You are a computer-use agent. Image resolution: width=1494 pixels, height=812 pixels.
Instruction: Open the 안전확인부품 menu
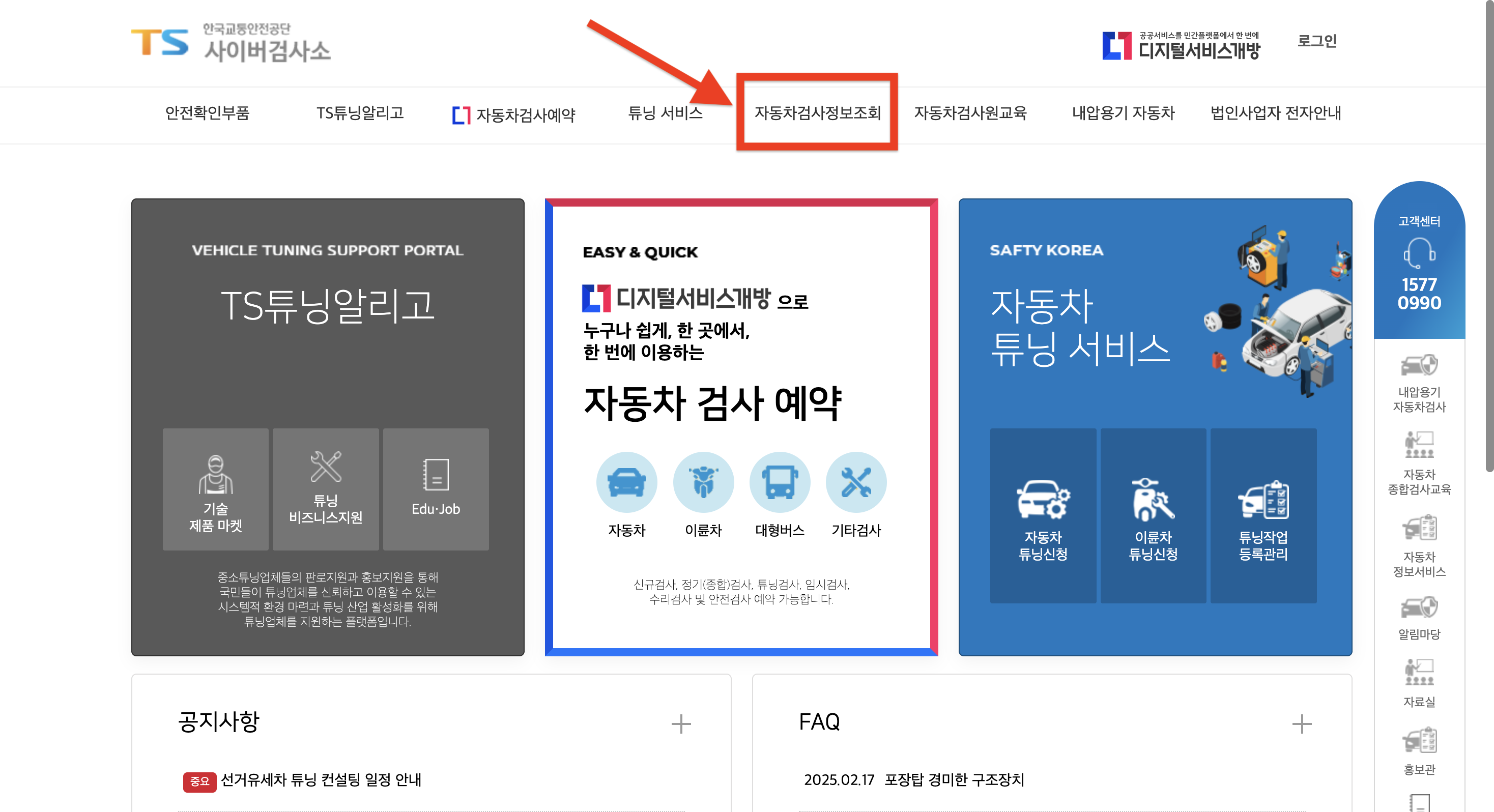(x=209, y=114)
